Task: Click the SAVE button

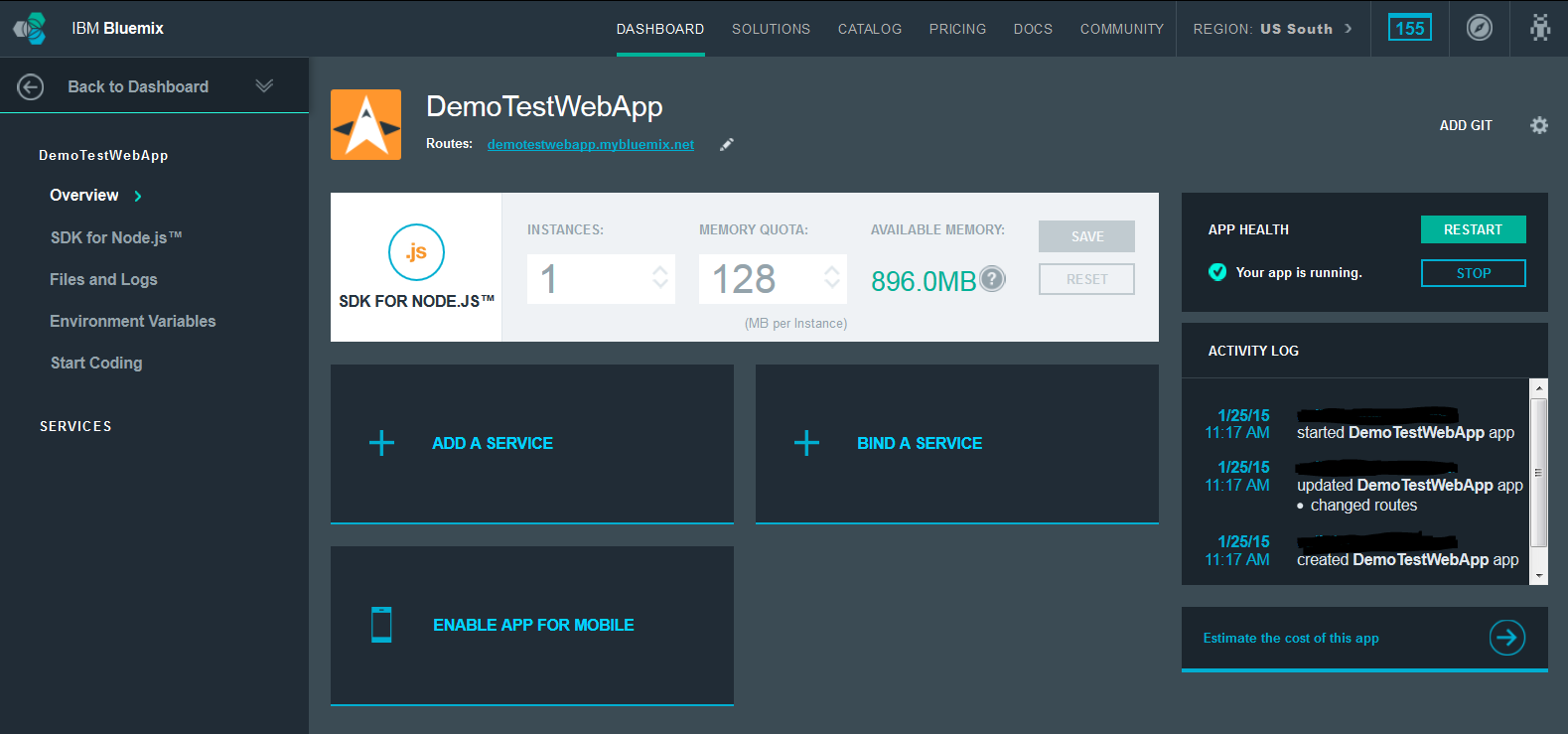Action: [x=1087, y=236]
